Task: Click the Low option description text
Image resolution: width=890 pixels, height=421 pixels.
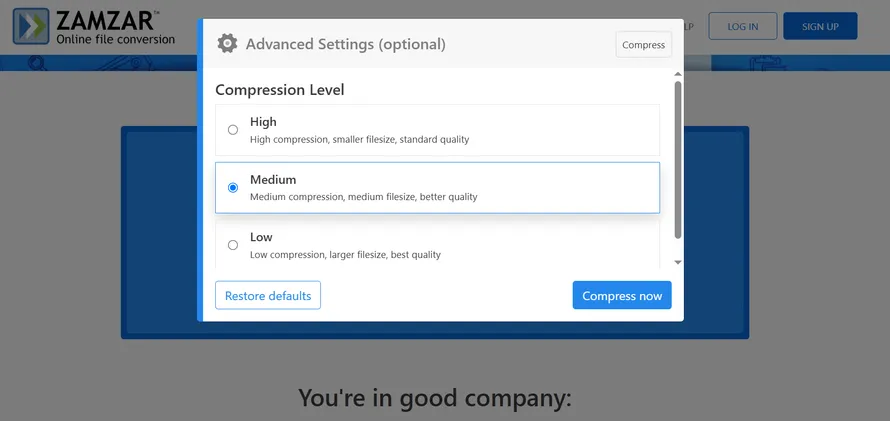Action: point(345,255)
